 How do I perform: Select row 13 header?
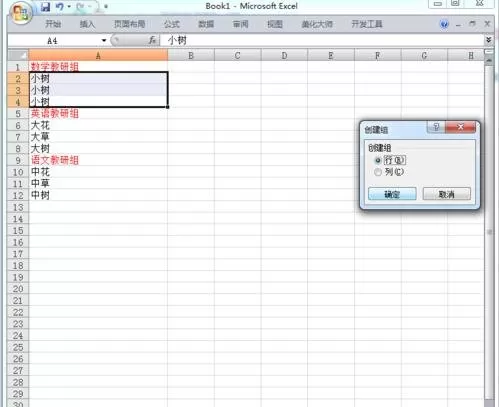18,207
